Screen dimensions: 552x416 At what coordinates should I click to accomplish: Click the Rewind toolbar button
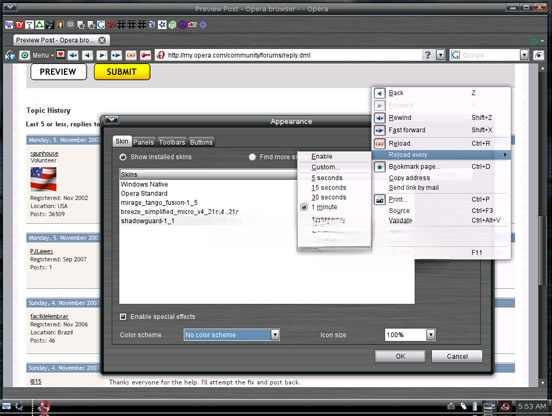coord(73,55)
